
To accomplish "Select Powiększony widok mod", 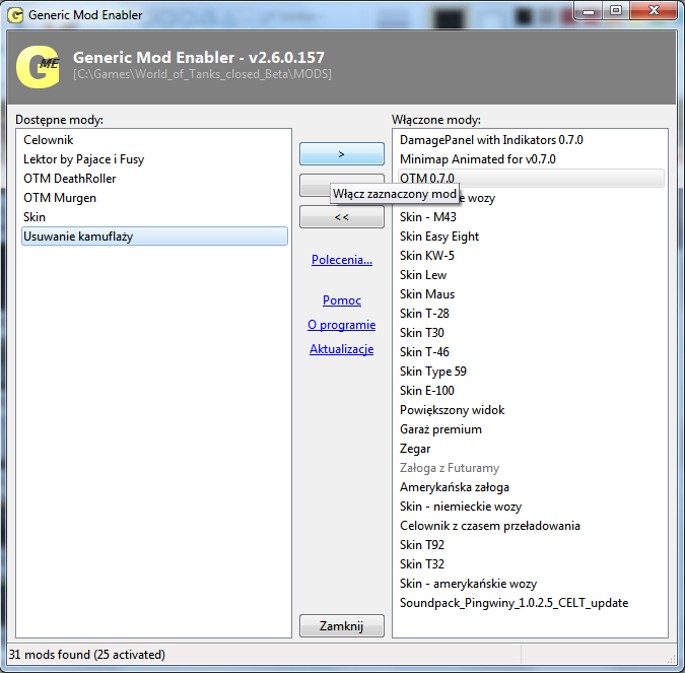I will (531, 410).
